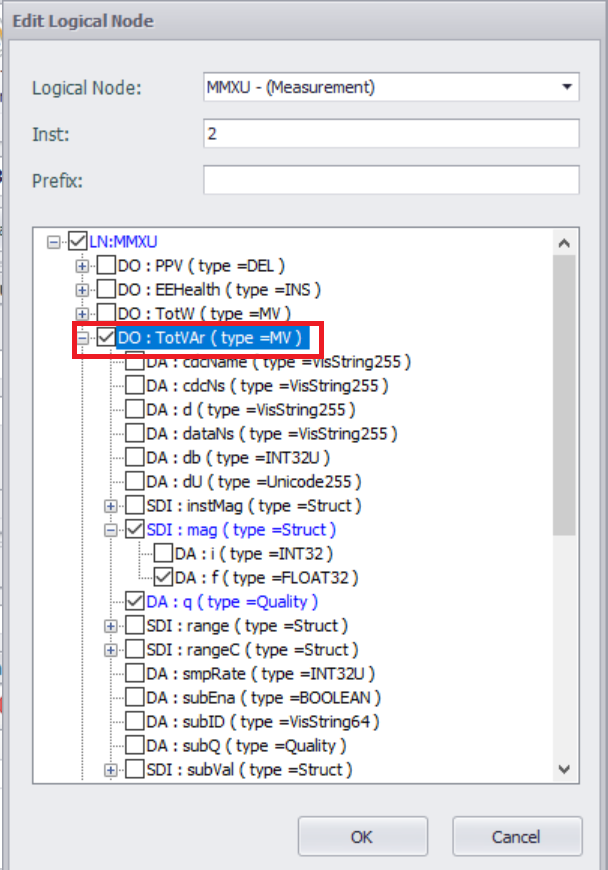The image size is (608, 870).
Task: Click the OK button
Action: pyautogui.click(x=362, y=837)
